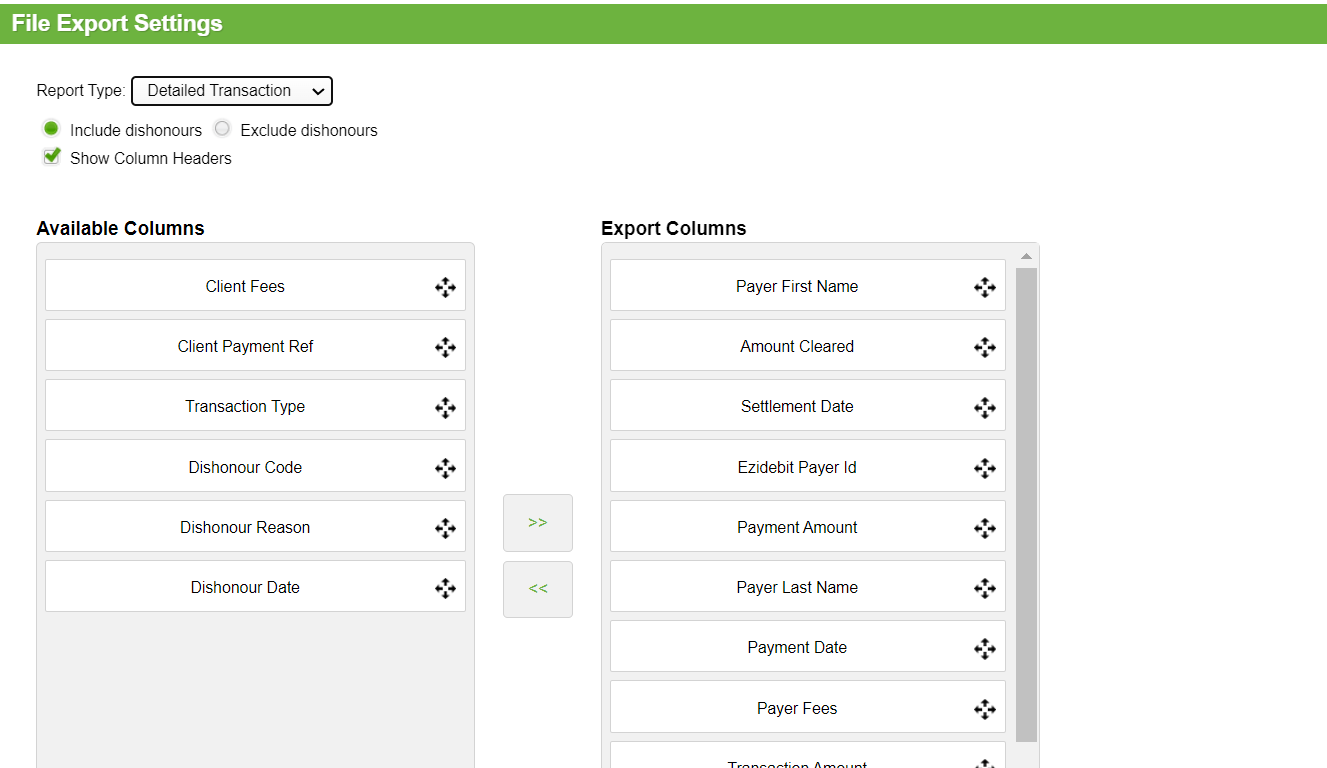Viewport: 1327px width, 768px height.
Task: Click the Transaction Type column label
Action: 245,407
